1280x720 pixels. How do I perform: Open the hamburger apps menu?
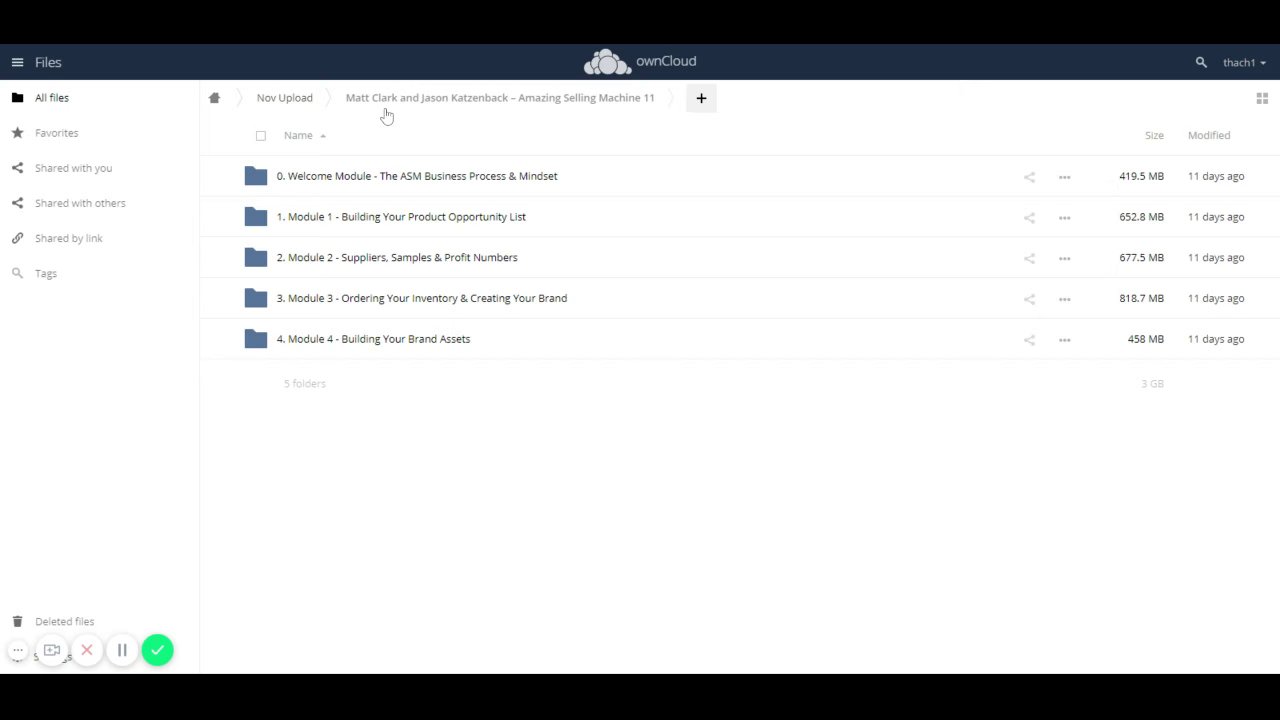[17, 62]
